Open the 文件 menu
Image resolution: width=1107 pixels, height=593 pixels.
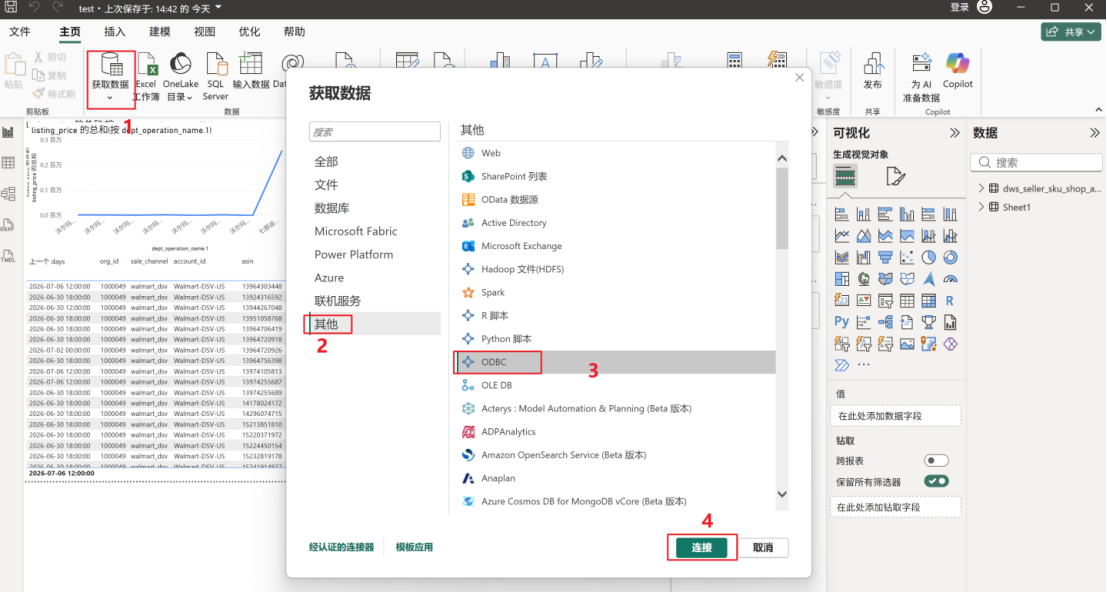point(20,32)
